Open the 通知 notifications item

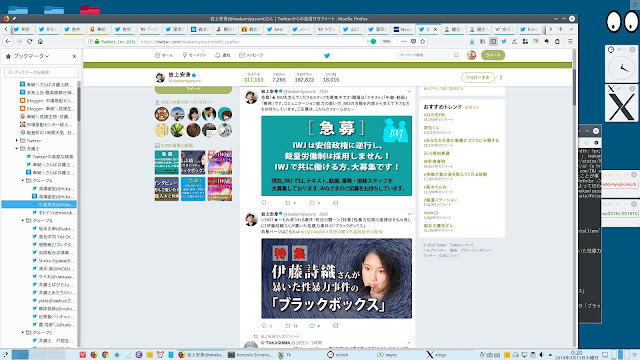coord(222,55)
